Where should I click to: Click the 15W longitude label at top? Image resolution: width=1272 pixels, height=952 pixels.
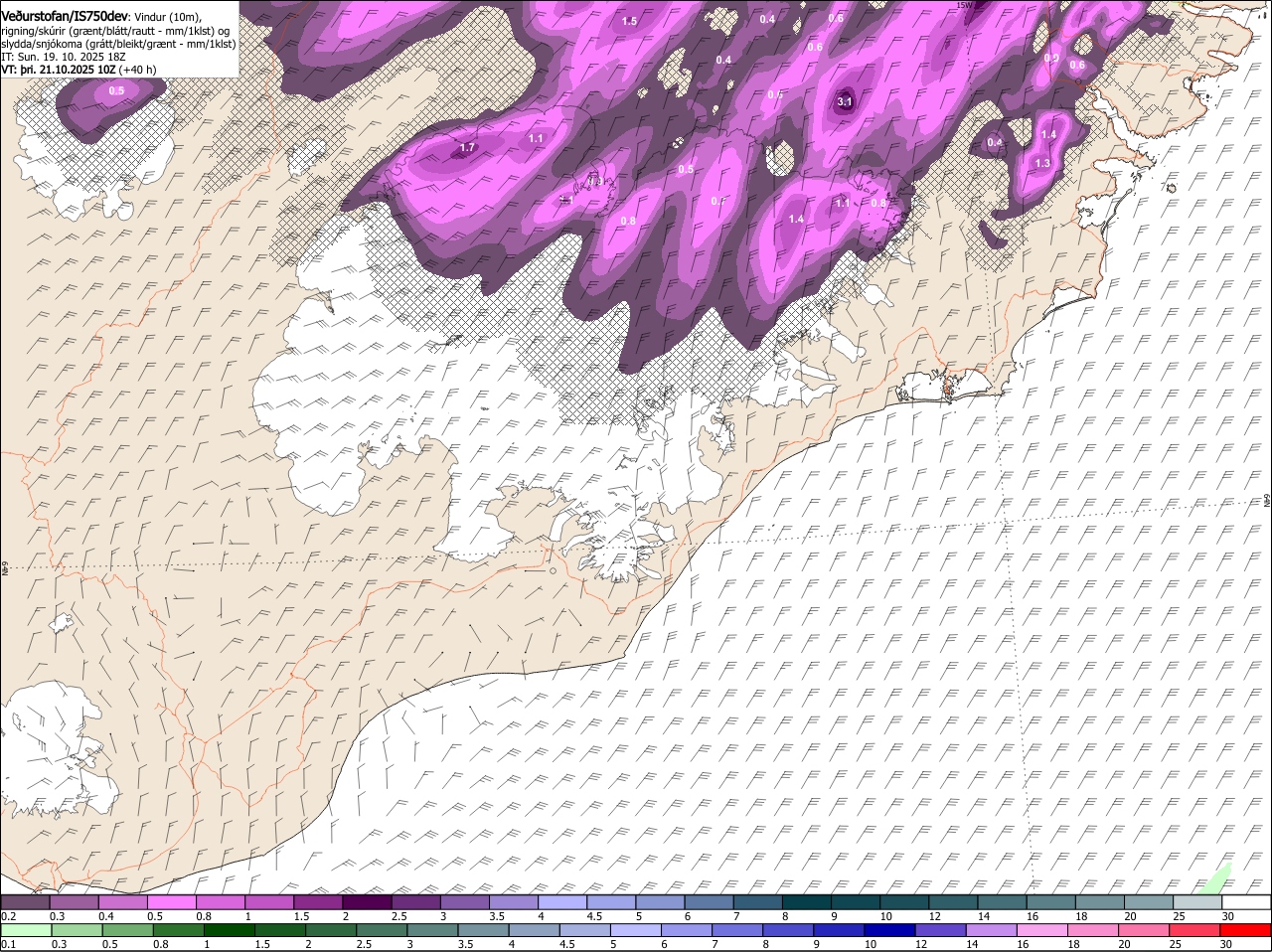point(963,5)
